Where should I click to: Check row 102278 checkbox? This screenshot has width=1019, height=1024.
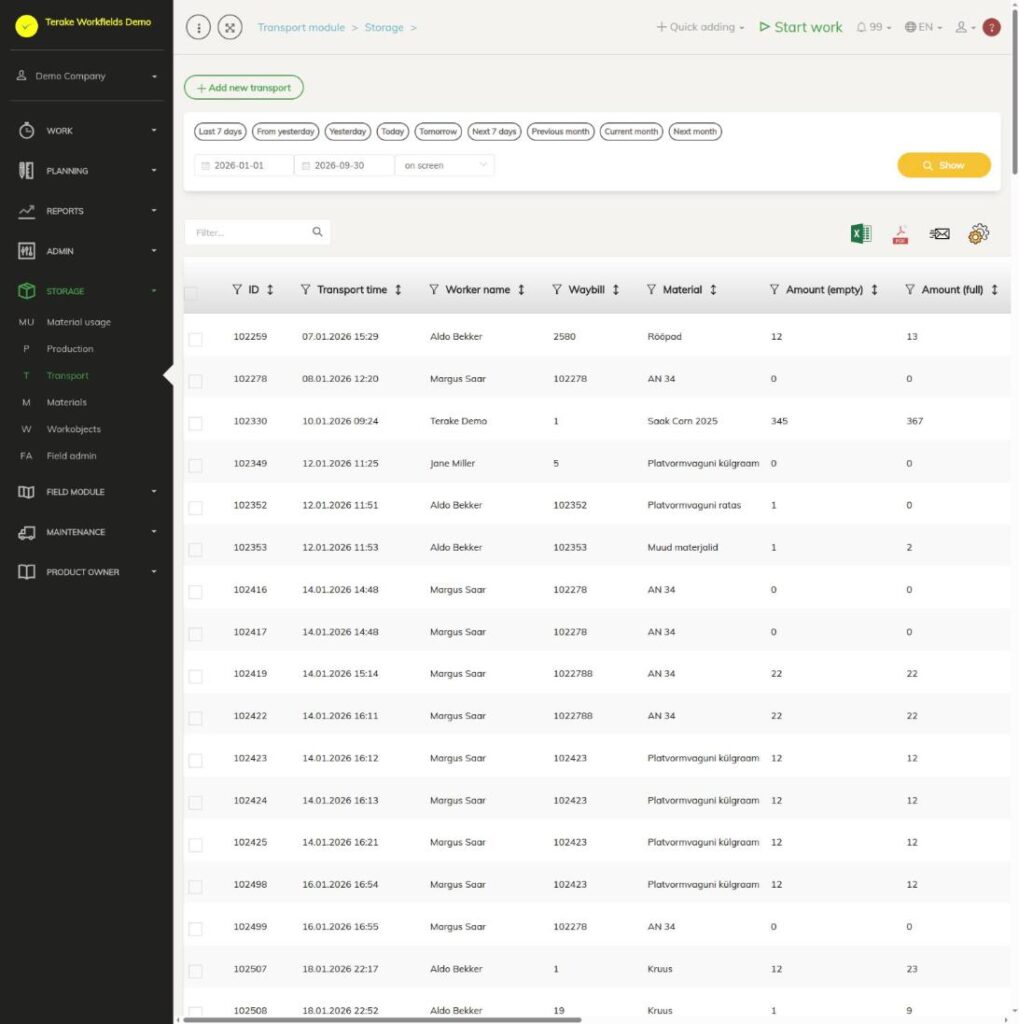pos(195,381)
